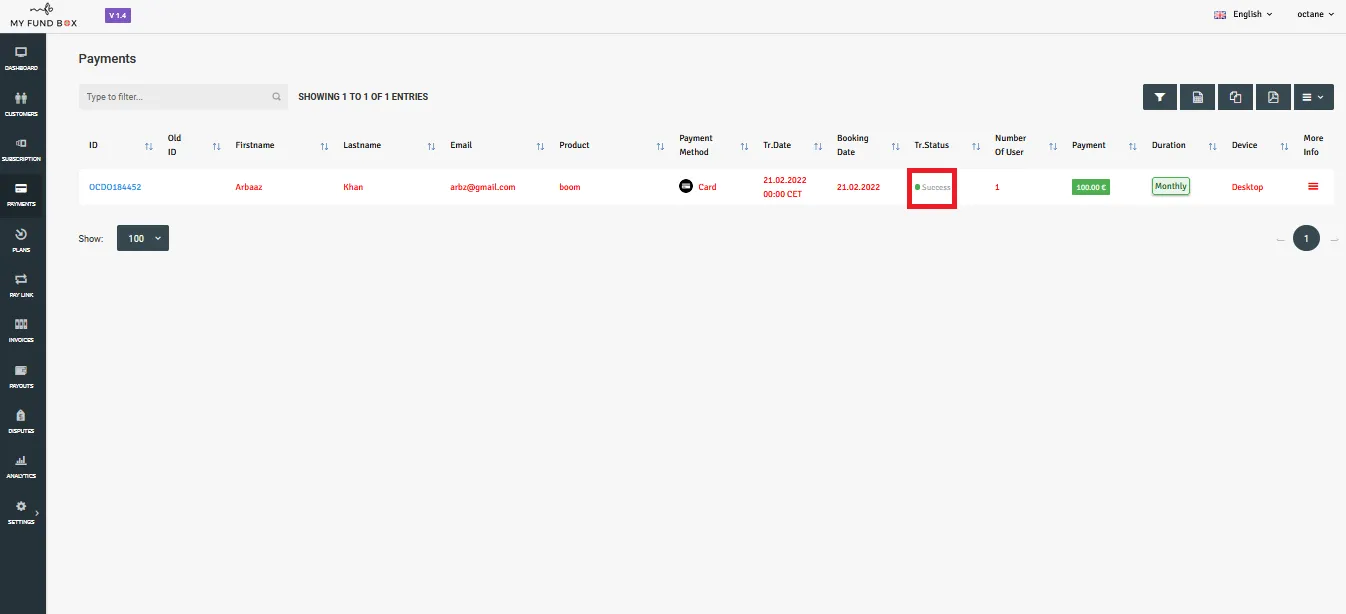Sort by Payment column arrows
Image resolution: width=1346 pixels, height=614 pixels.
pyautogui.click(x=1133, y=146)
